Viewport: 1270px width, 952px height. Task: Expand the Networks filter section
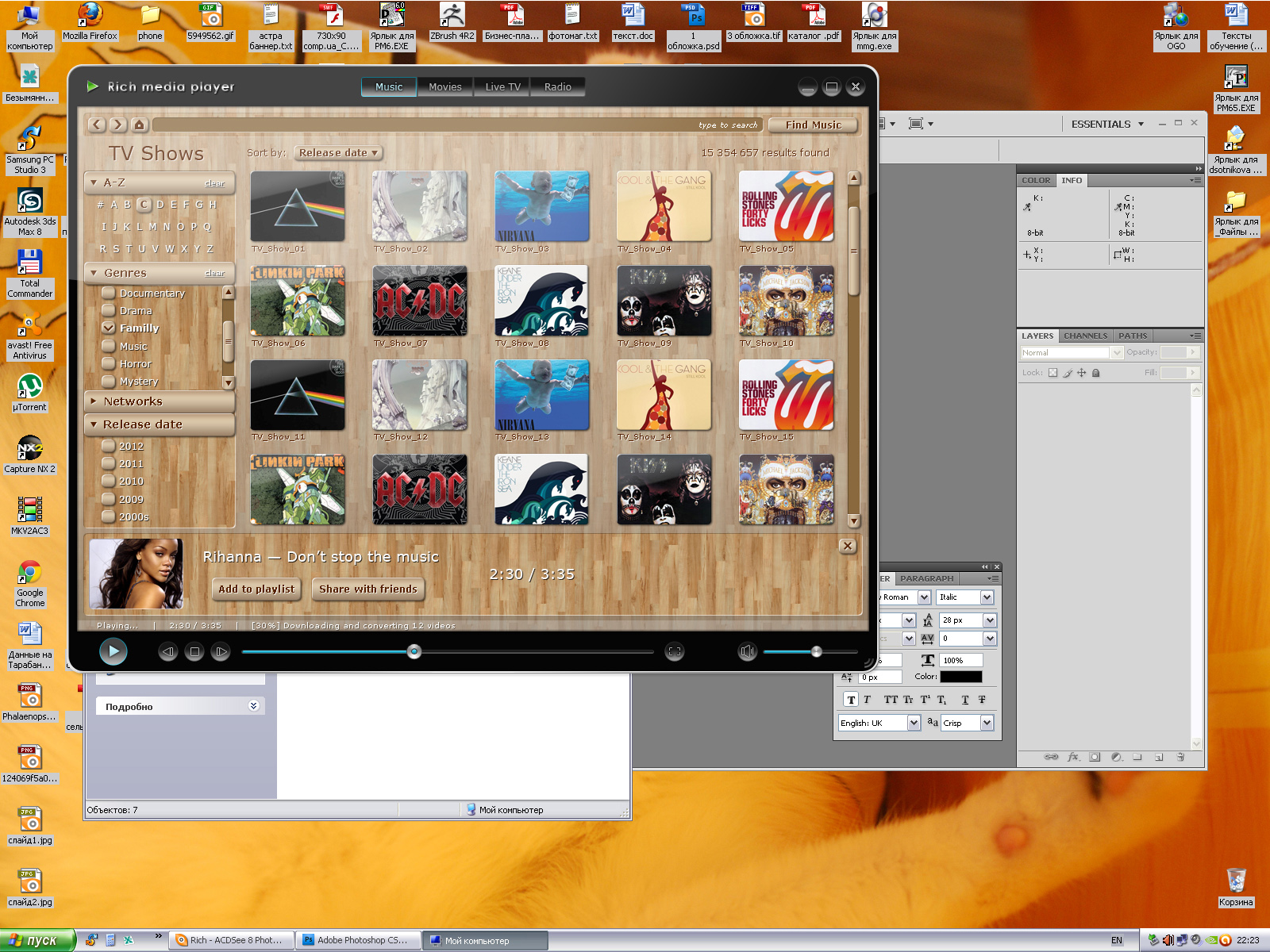point(94,401)
